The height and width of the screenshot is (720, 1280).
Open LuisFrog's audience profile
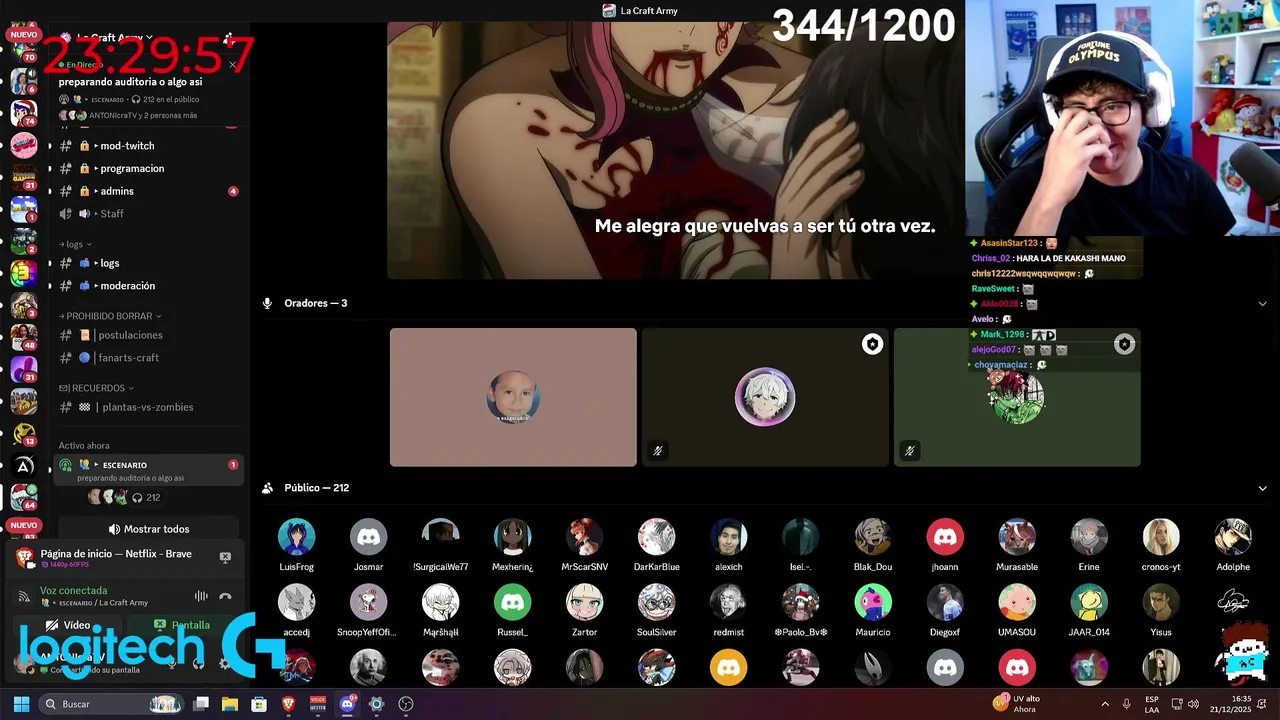click(x=296, y=537)
